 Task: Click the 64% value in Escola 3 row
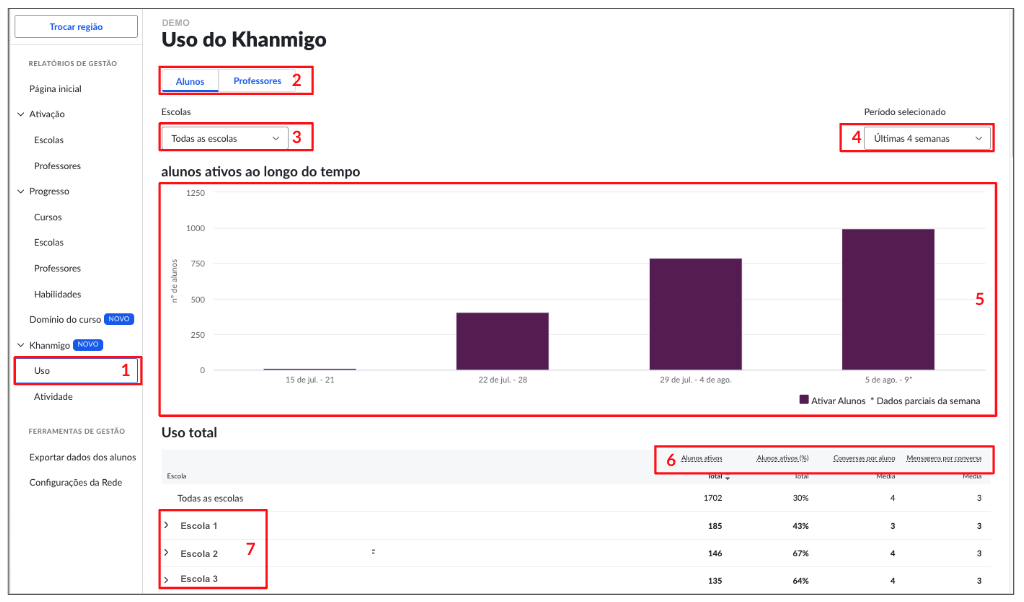[801, 580]
